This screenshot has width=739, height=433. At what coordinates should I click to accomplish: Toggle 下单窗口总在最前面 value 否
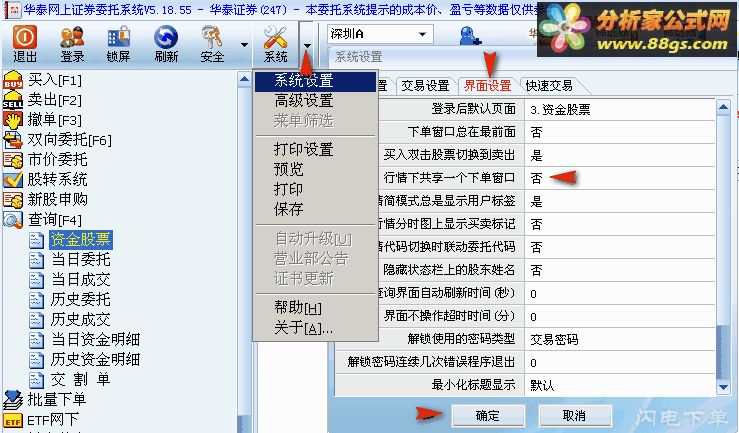point(620,132)
